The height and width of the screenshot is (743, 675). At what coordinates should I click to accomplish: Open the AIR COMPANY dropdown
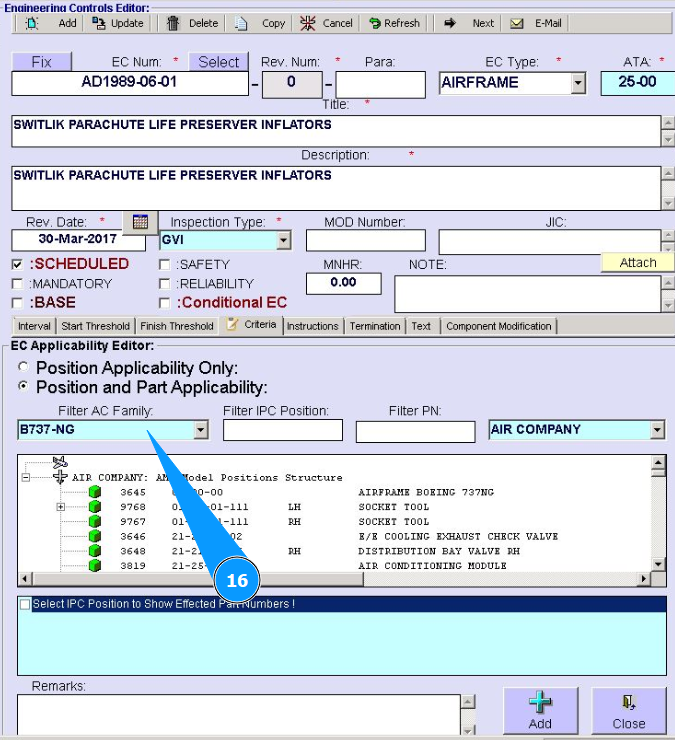click(657, 430)
